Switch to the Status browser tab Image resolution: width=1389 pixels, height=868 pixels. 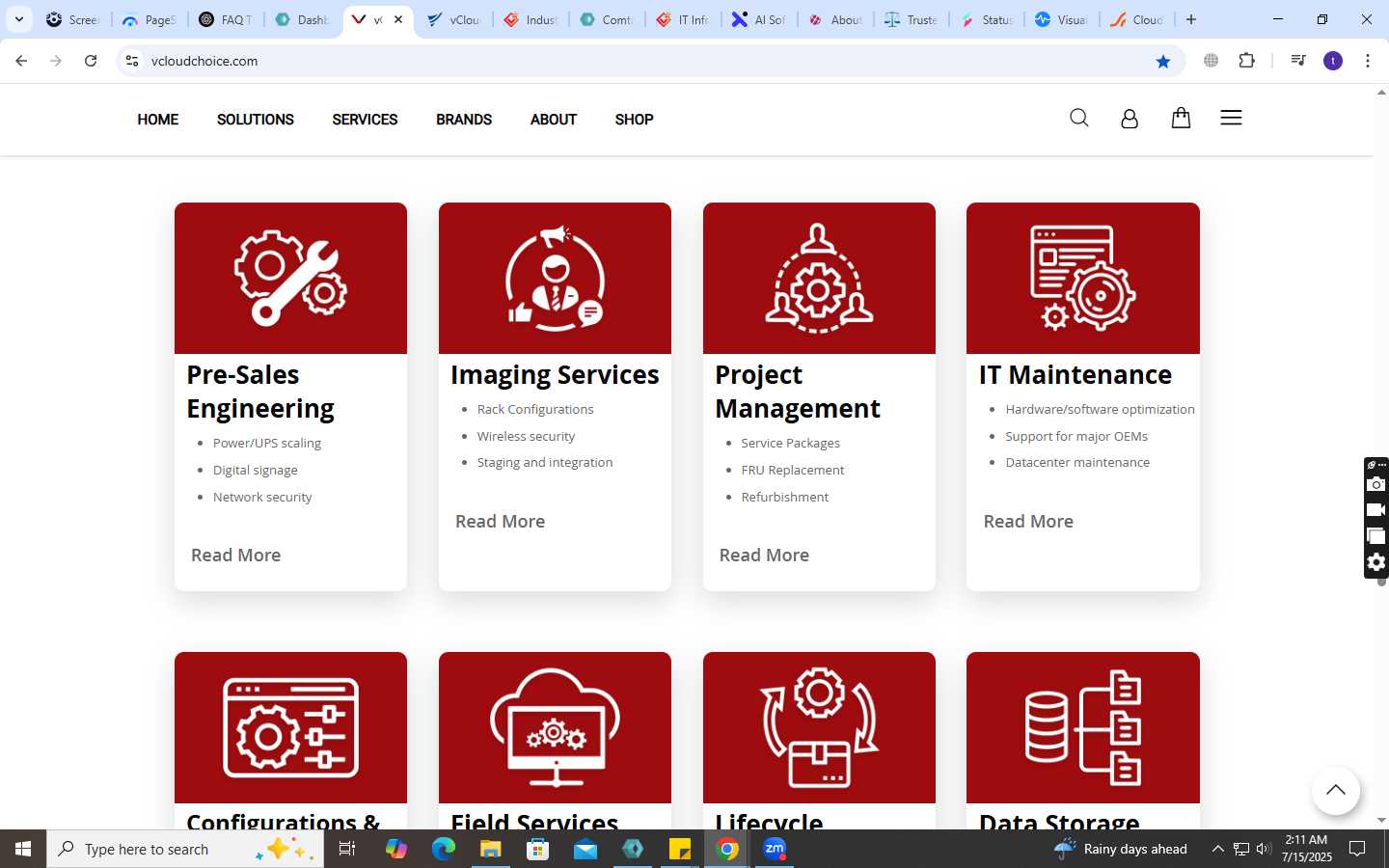[x=987, y=19]
